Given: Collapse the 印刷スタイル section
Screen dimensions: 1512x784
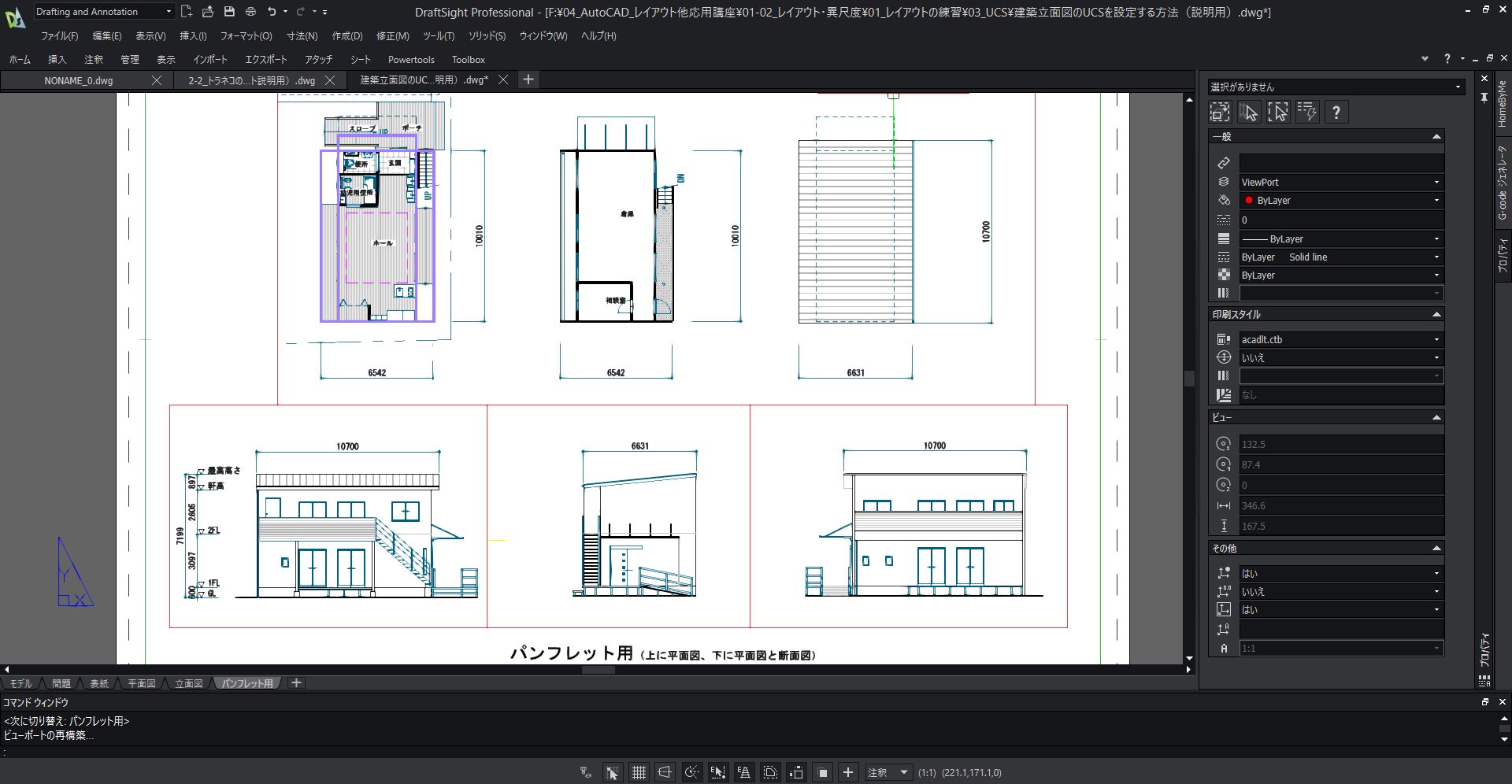Looking at the screenshot, I should click(1436, 315).
